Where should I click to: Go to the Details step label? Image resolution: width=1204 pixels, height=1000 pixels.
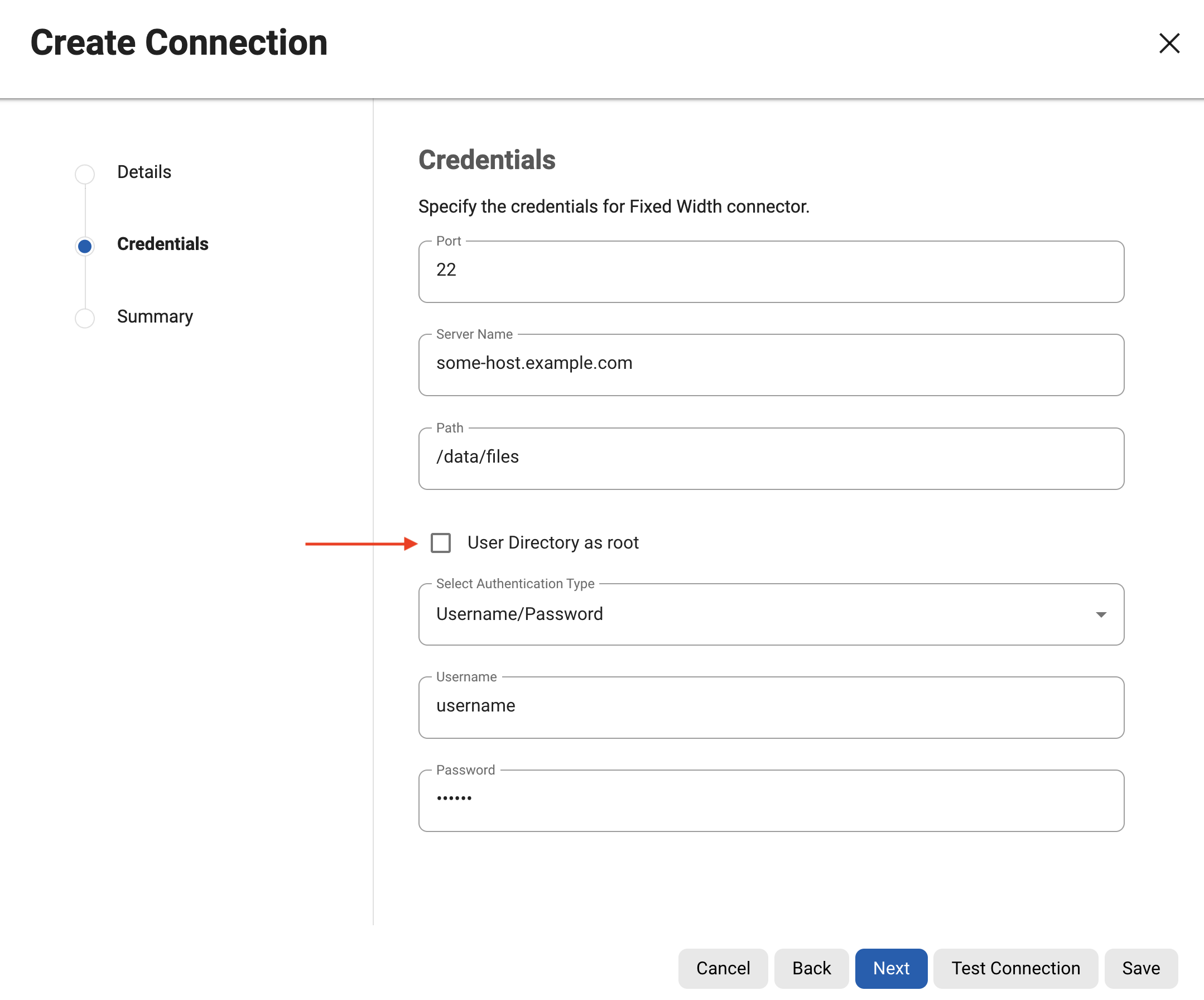click(144, 172)
